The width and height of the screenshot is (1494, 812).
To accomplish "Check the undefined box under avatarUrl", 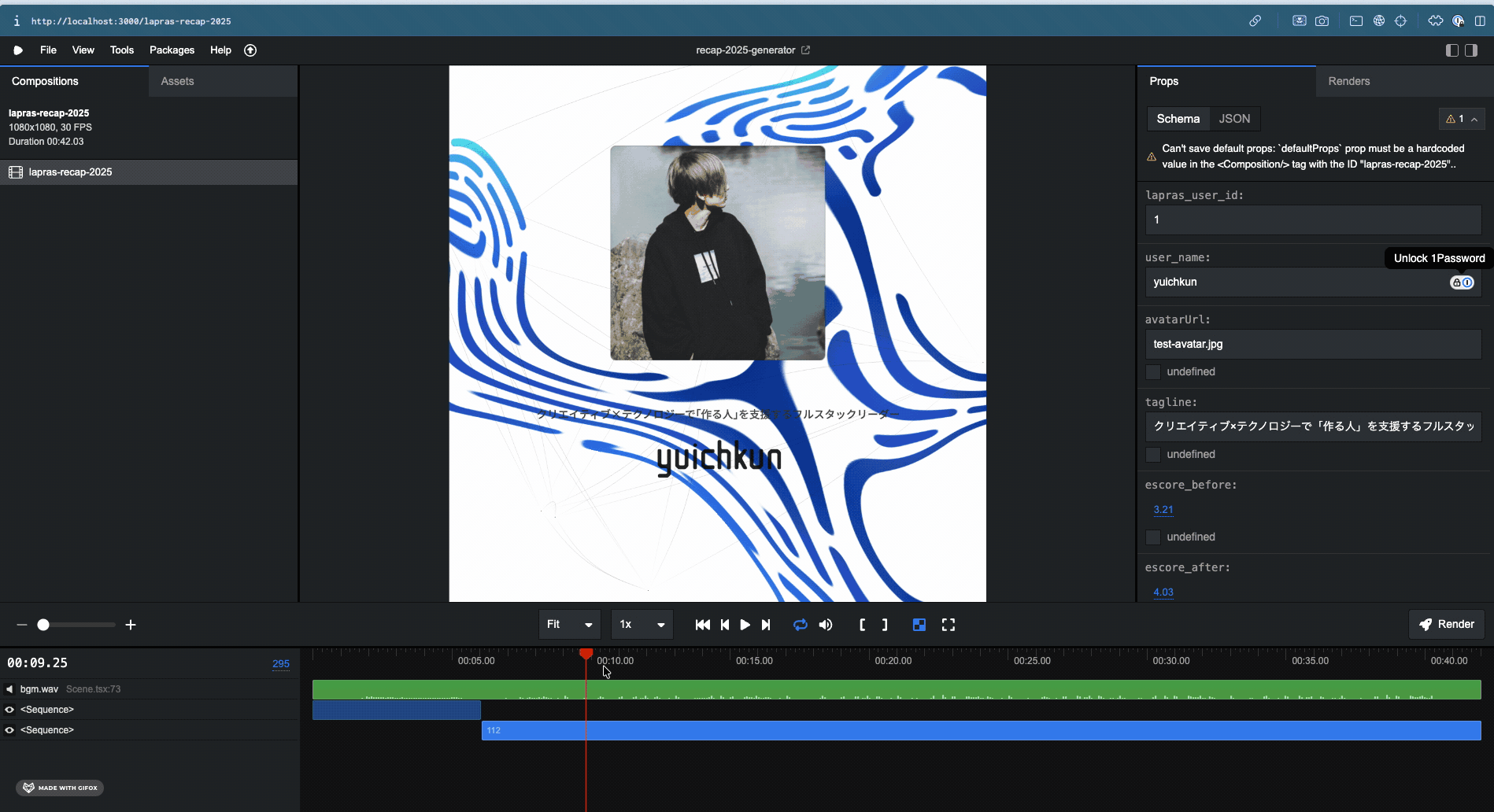I will tap(1153, 372).
